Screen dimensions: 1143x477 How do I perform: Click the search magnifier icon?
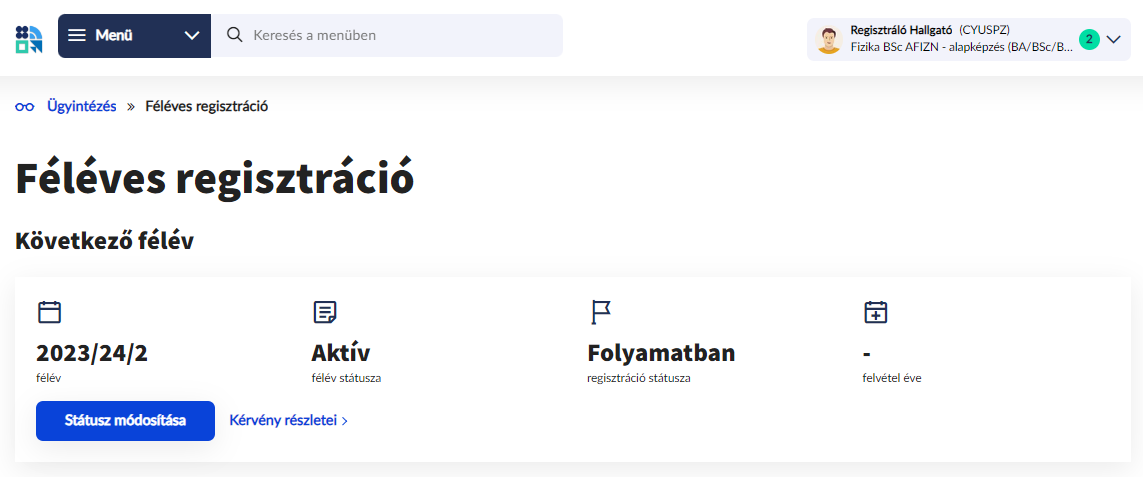point(235,35)
